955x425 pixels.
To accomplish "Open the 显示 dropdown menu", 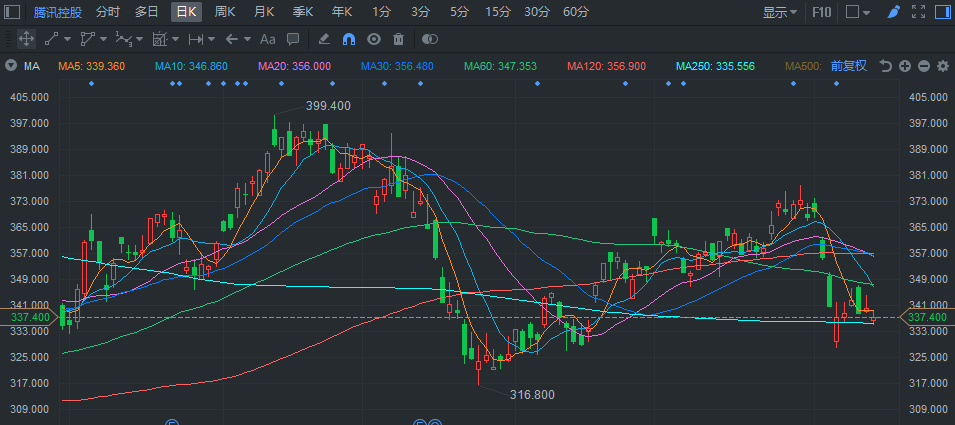I will 780,12.
